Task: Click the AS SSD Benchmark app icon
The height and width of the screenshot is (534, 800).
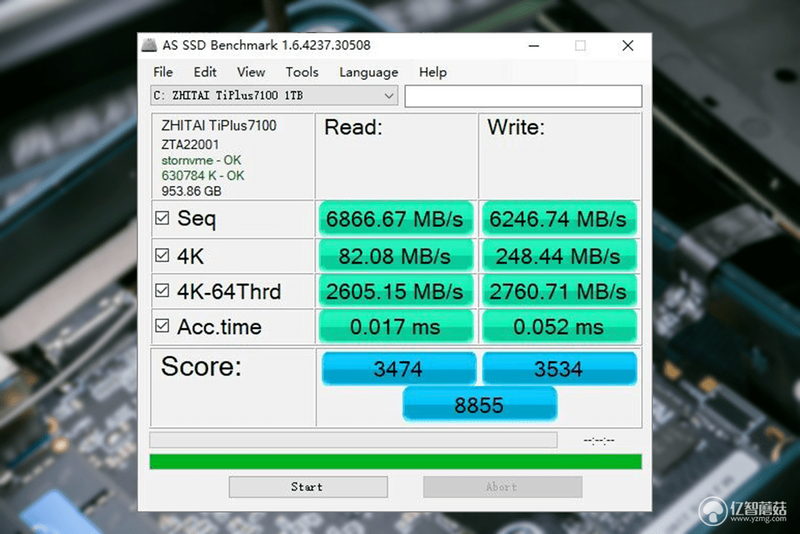Action: (149, 45)
